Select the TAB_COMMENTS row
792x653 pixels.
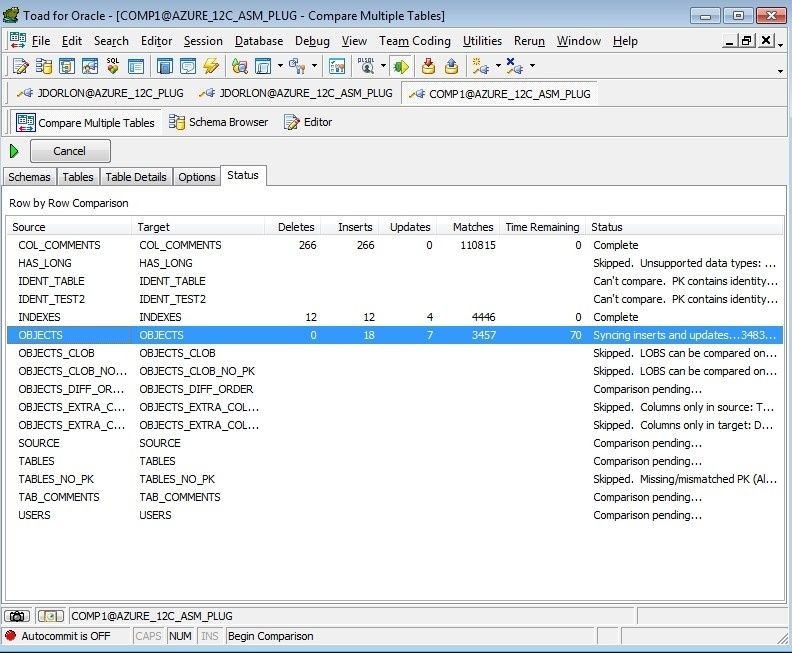[x=394, y=497]
